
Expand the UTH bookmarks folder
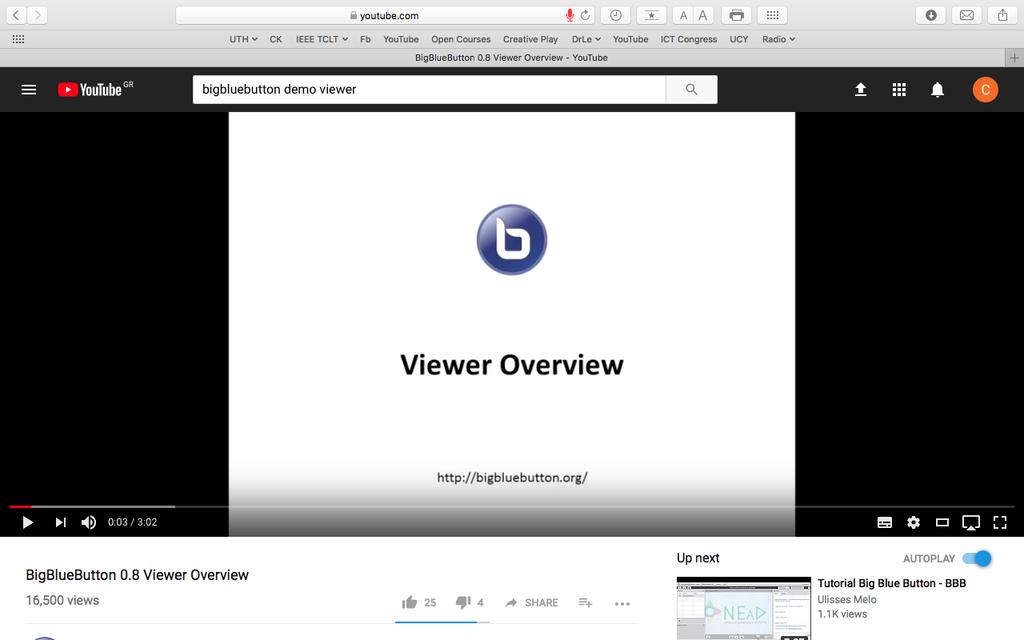click(x=243, y=39)
